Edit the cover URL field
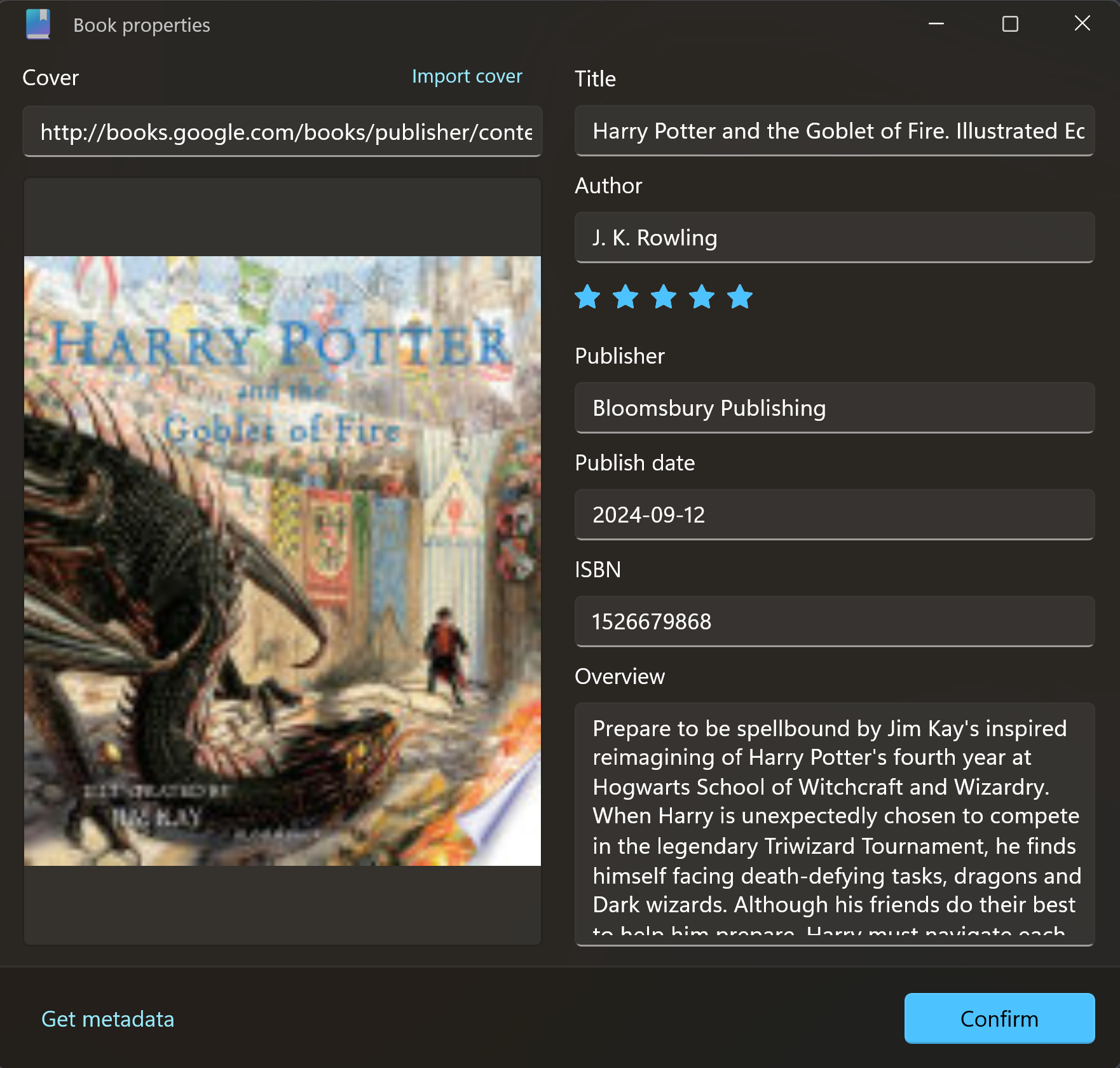The width and height of the screenshot is (1120, 1068). (282, 132)
